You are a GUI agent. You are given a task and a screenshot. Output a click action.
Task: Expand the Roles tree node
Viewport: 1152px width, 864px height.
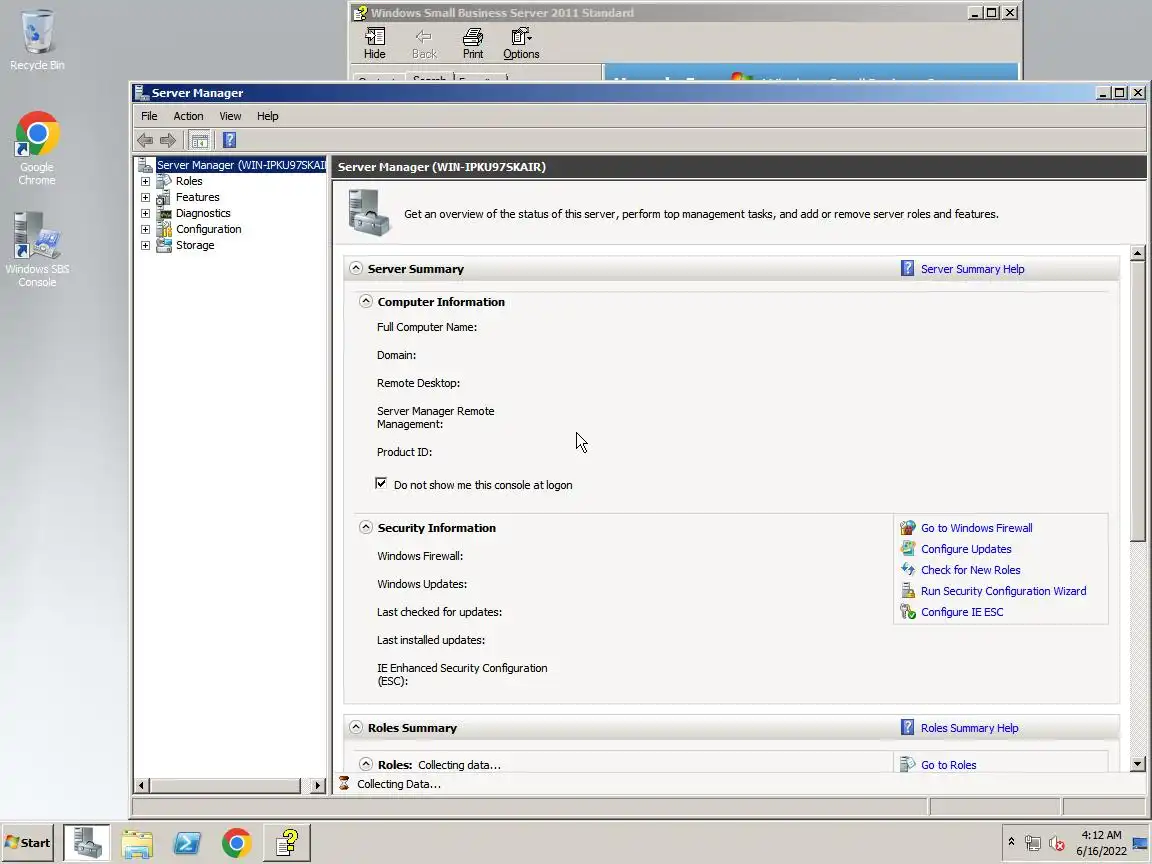tap(145, 181)
